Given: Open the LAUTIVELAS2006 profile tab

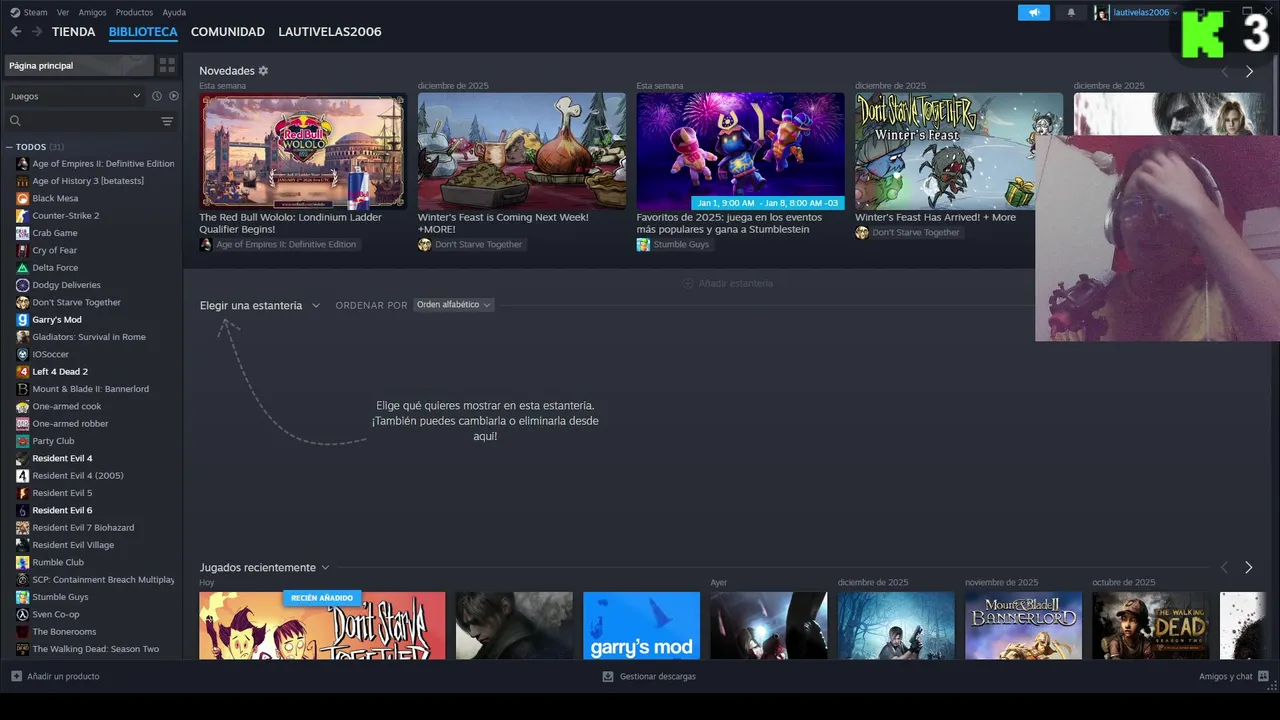Looking at the screenshot, I should point(330,32).
